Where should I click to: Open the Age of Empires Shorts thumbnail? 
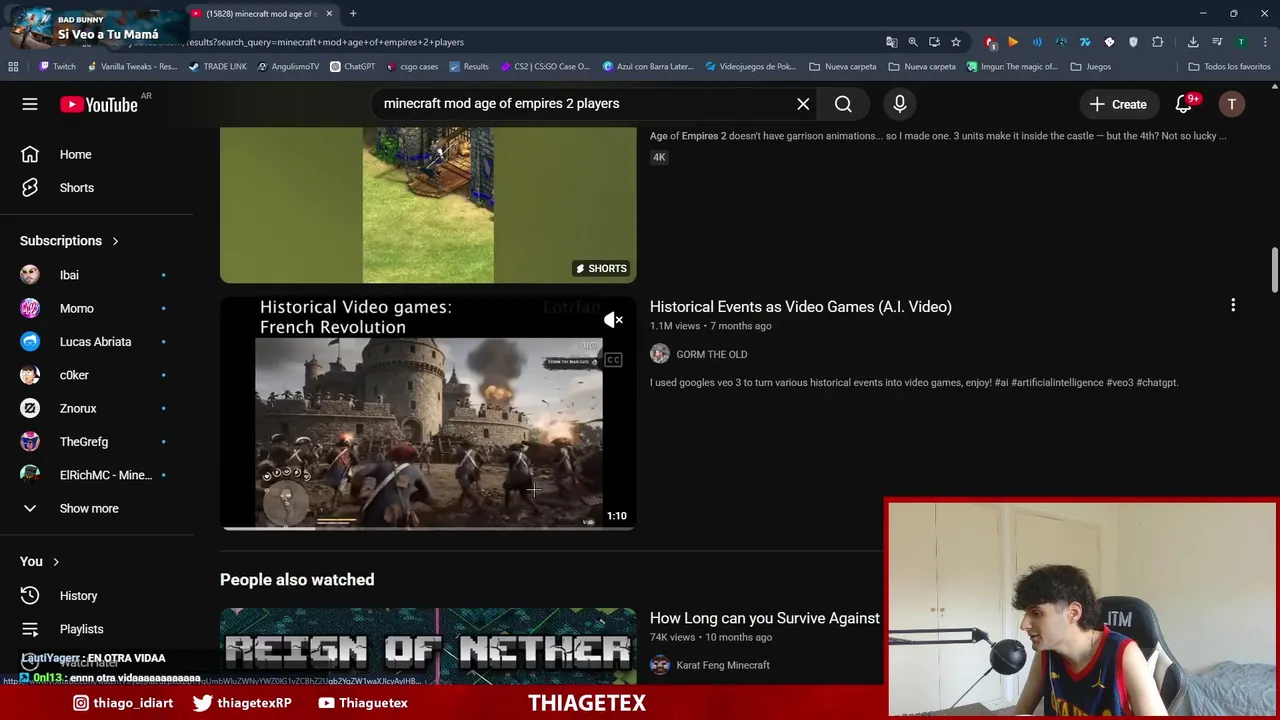[x=428, y=205]
